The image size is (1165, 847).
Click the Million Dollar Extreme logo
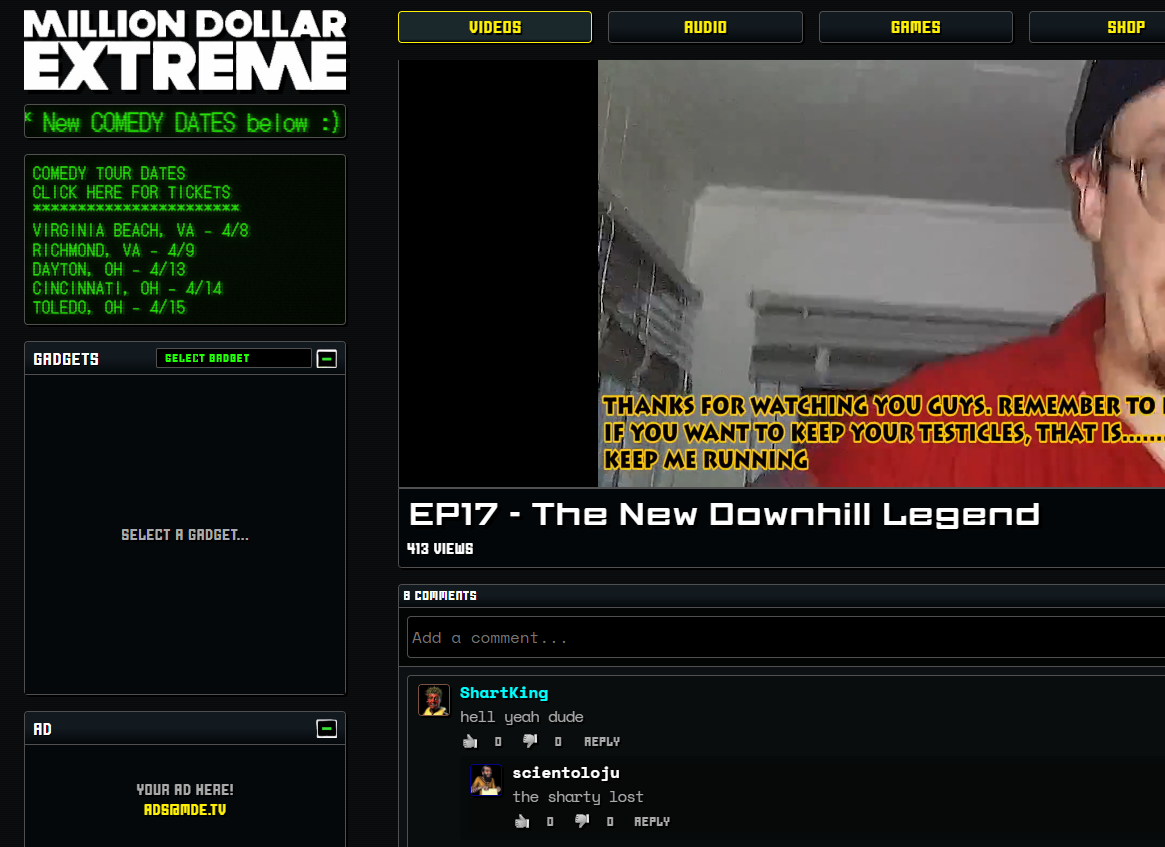[185, 51]
